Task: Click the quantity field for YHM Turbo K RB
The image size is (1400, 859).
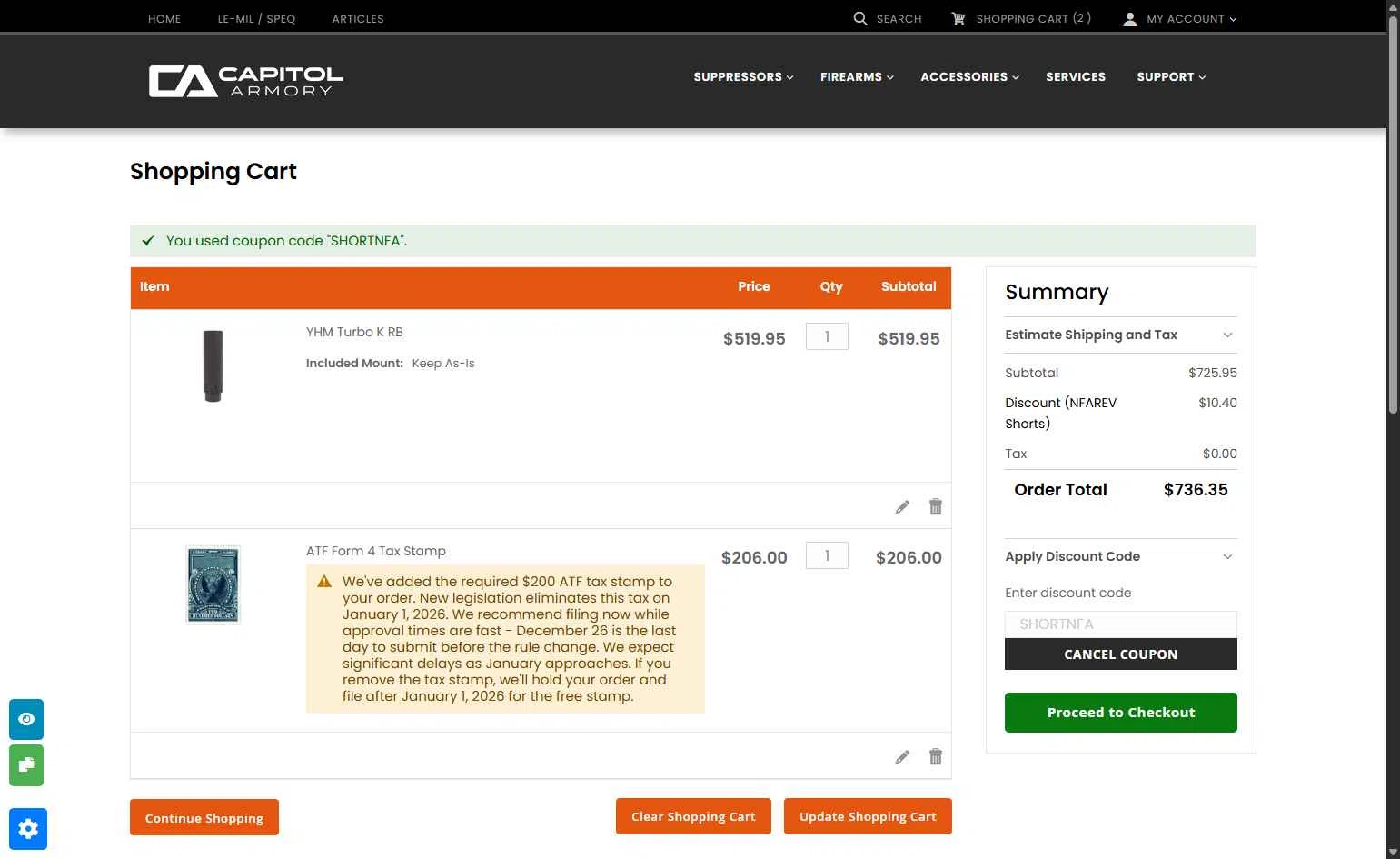Action: (827, 336)
